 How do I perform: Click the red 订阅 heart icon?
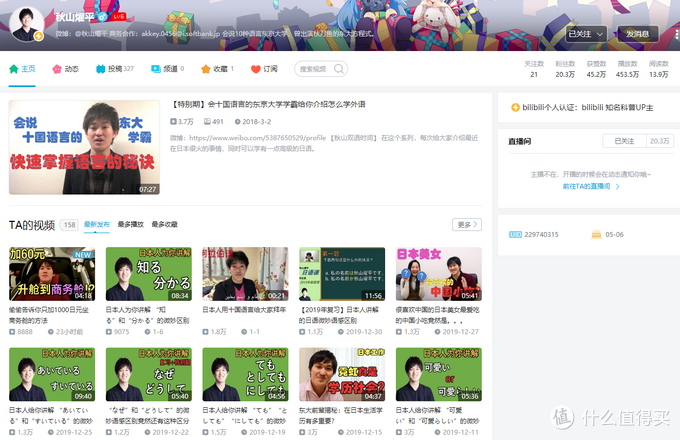coord(256,69)
